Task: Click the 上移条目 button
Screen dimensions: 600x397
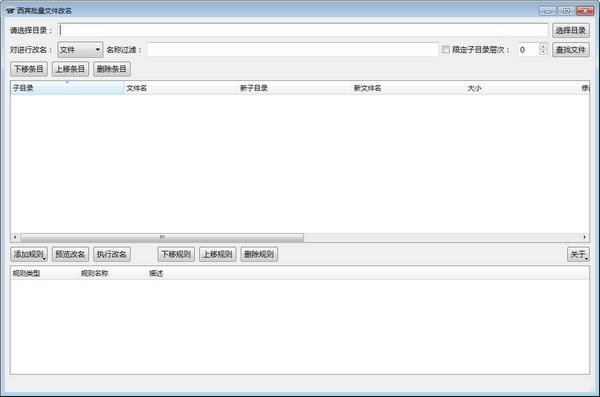Action: point(70,69)
